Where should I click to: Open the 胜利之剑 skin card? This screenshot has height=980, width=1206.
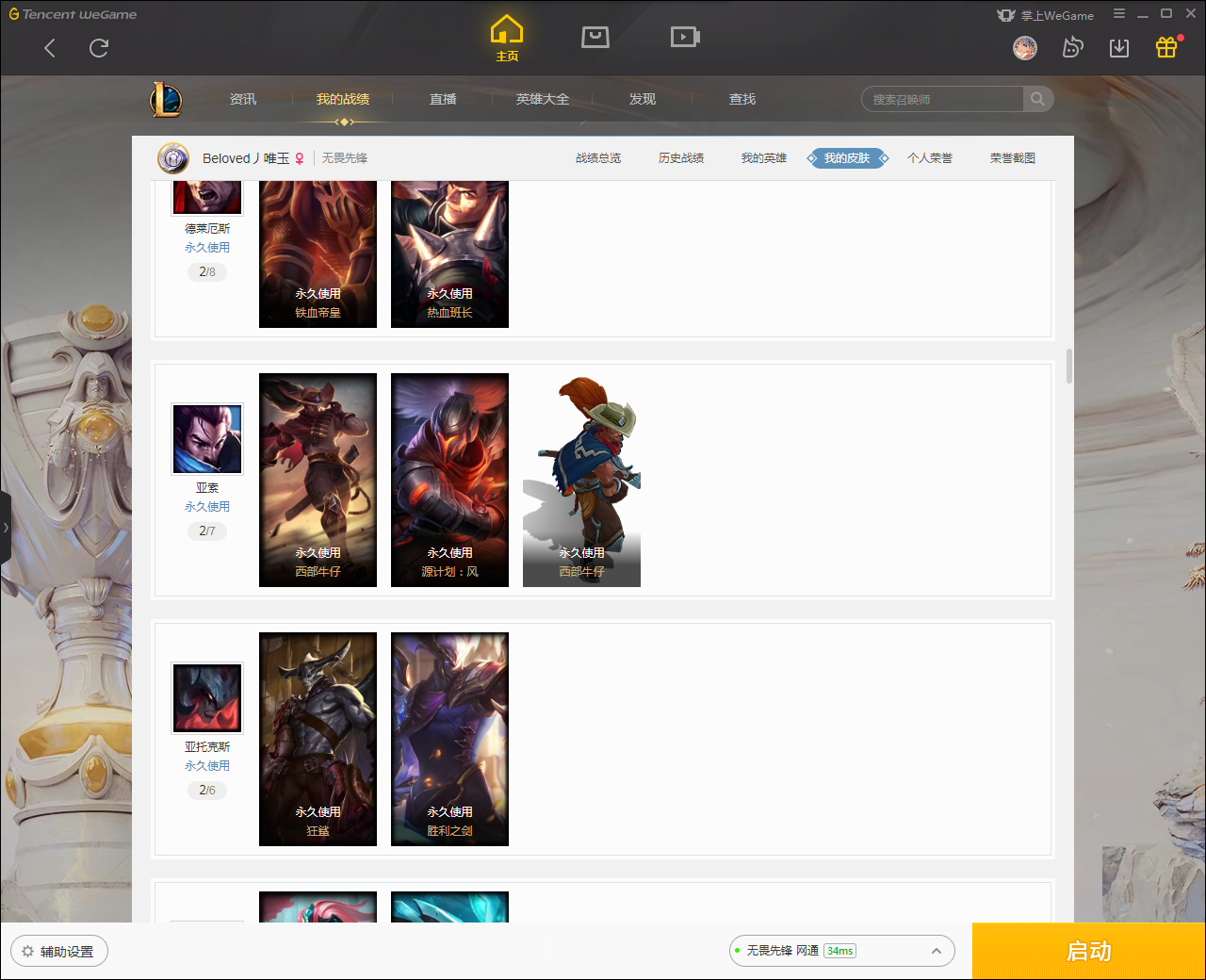[x=449, y=739]
